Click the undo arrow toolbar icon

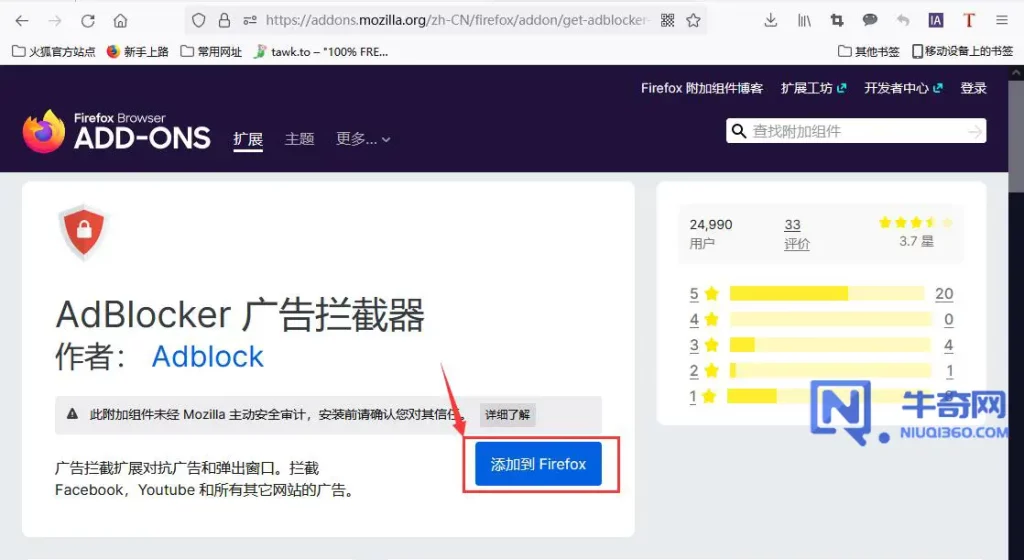point(903,21)
